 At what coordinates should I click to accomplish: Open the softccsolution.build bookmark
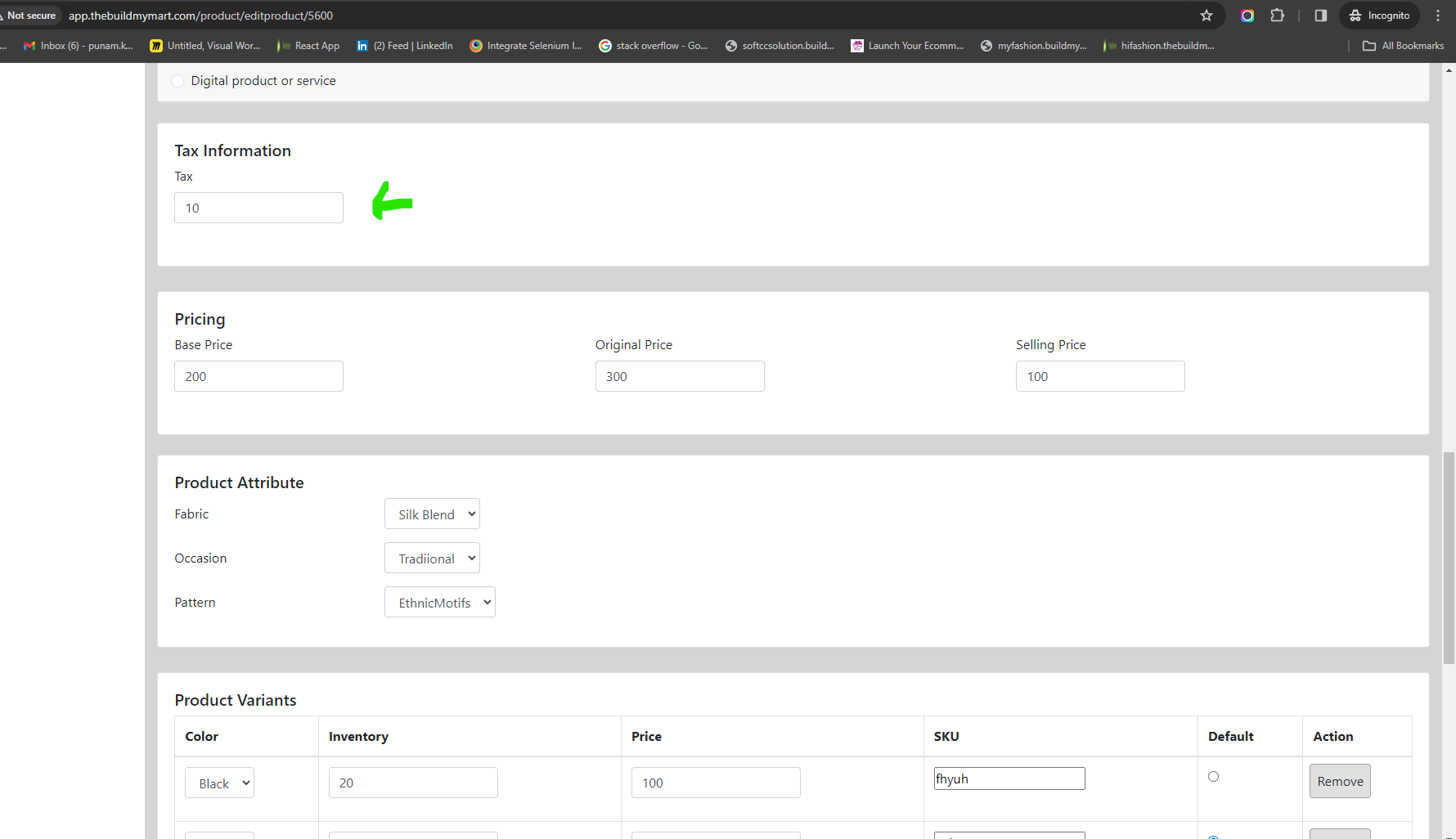point(780,46)
